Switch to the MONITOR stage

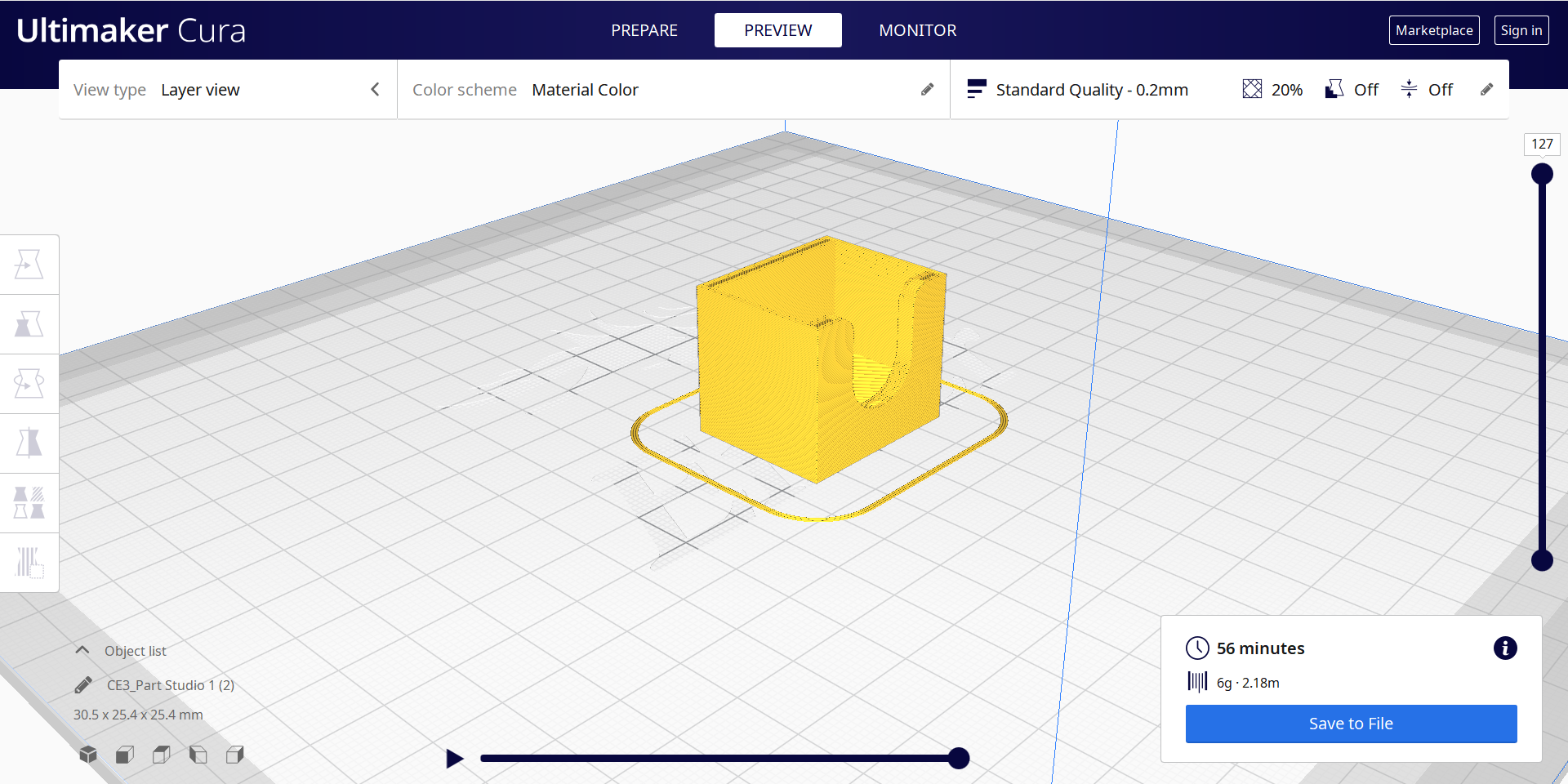[917, 30]
